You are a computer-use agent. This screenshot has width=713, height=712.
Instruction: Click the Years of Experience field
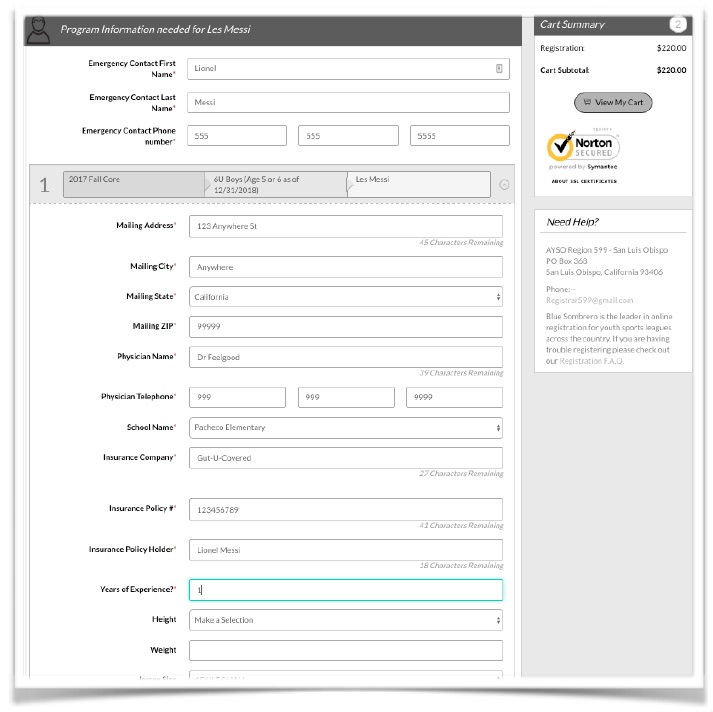coord(345,590)
